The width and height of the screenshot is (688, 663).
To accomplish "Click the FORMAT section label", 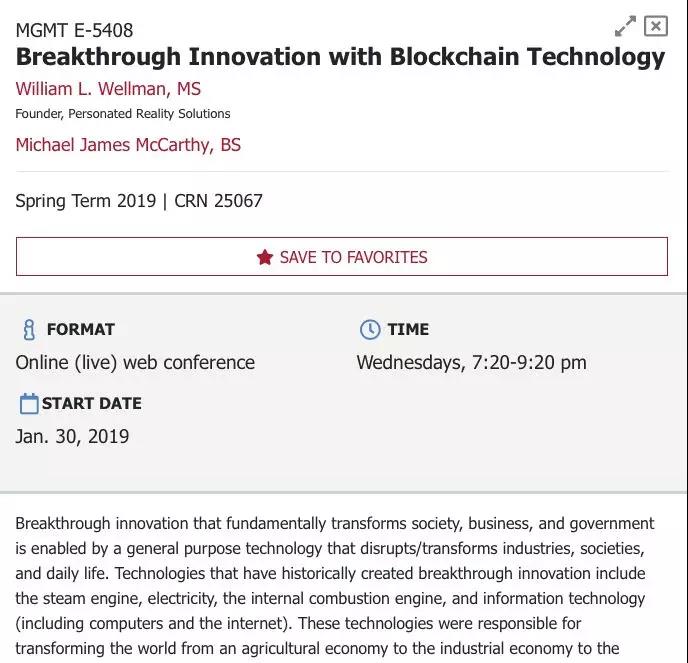I will [81, 329].
